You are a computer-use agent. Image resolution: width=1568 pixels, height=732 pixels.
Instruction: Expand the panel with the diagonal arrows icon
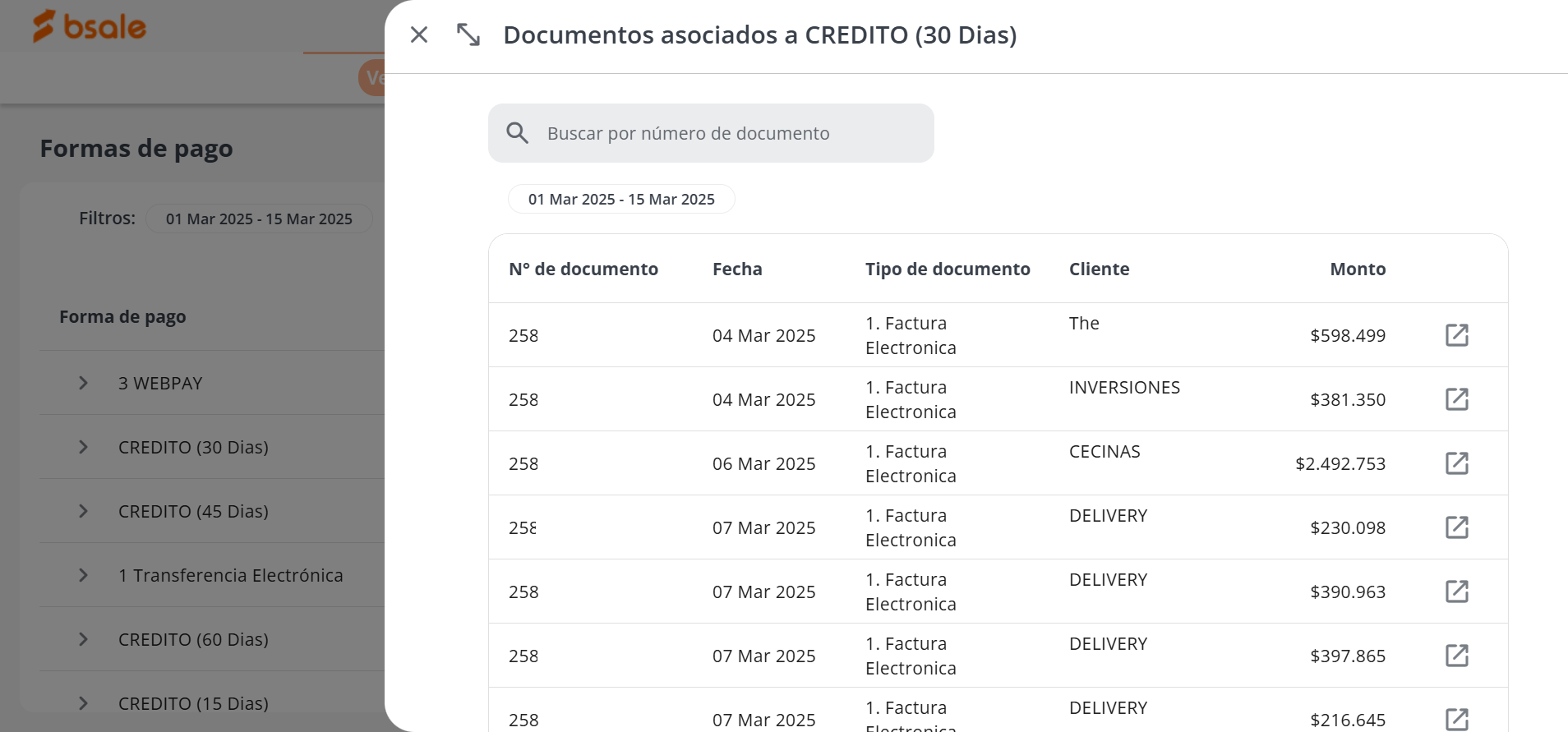pos(468,35)
